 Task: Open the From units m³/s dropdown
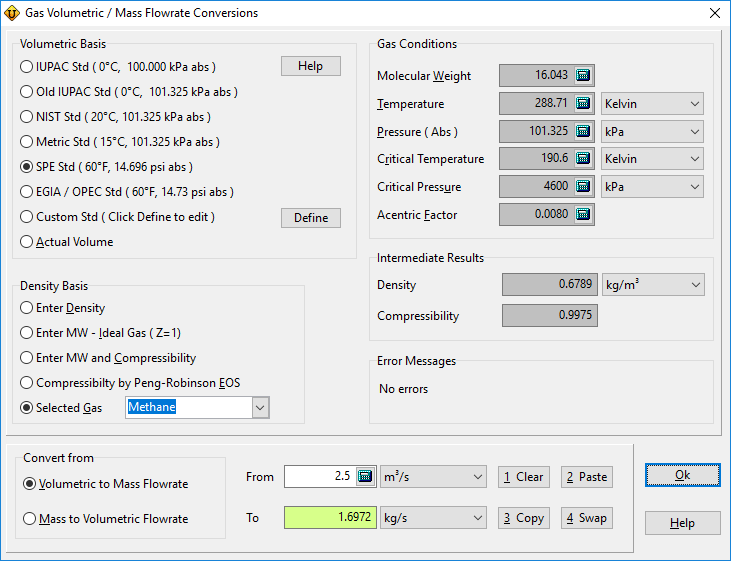tap(433, 477)
